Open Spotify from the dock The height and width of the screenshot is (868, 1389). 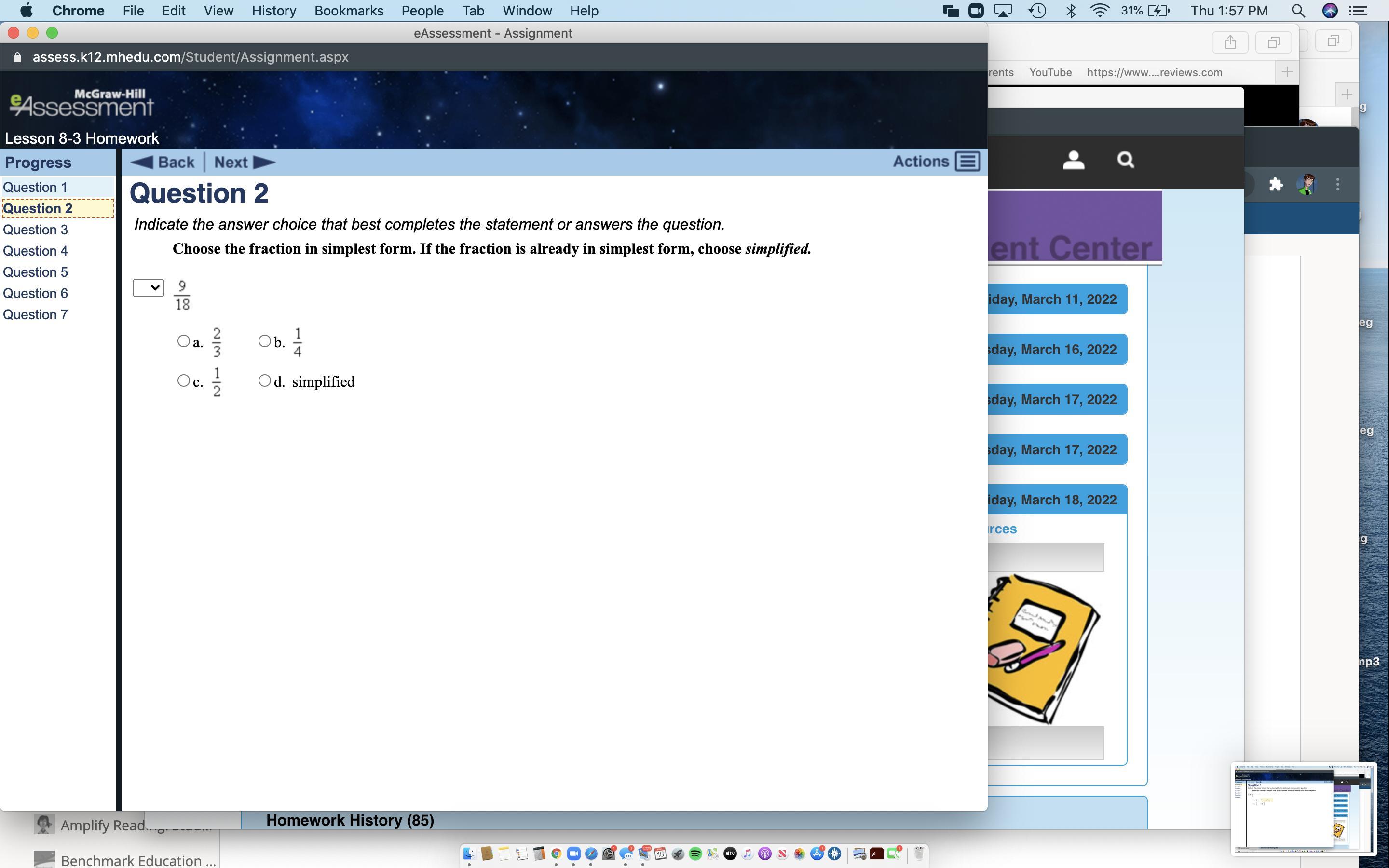(695, 854)
